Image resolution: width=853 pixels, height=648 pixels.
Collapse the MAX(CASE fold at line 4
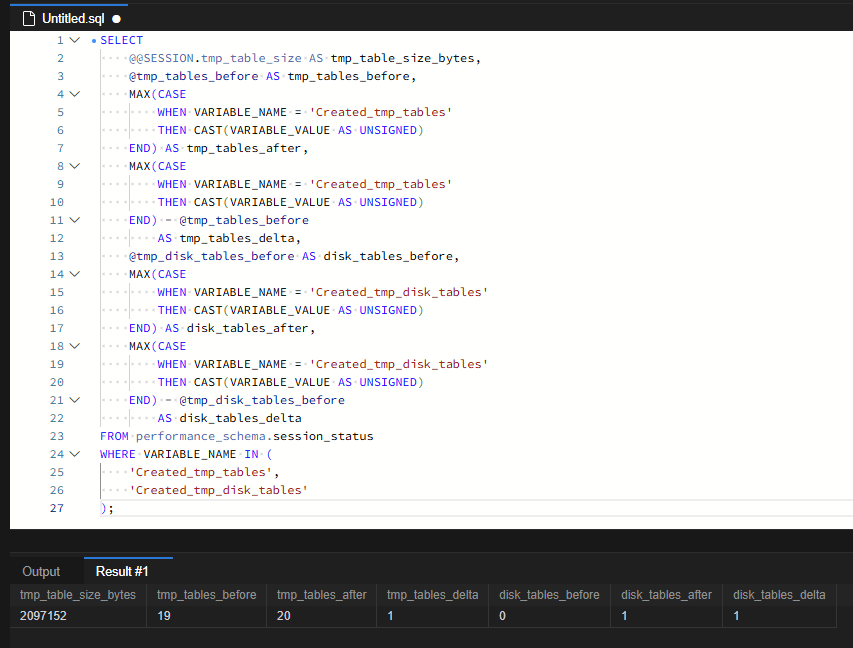coord(75,94)
